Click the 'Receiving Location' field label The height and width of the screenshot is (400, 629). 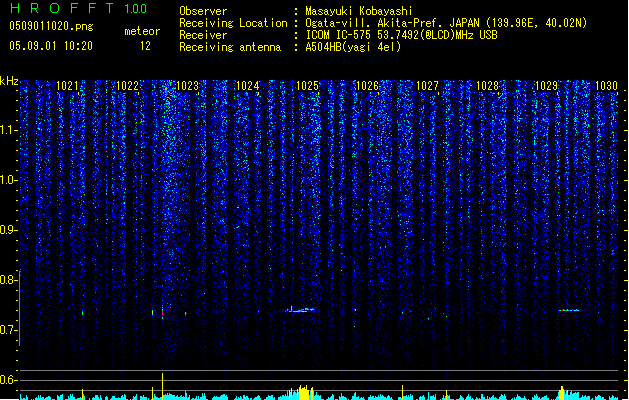pos(233,23)
